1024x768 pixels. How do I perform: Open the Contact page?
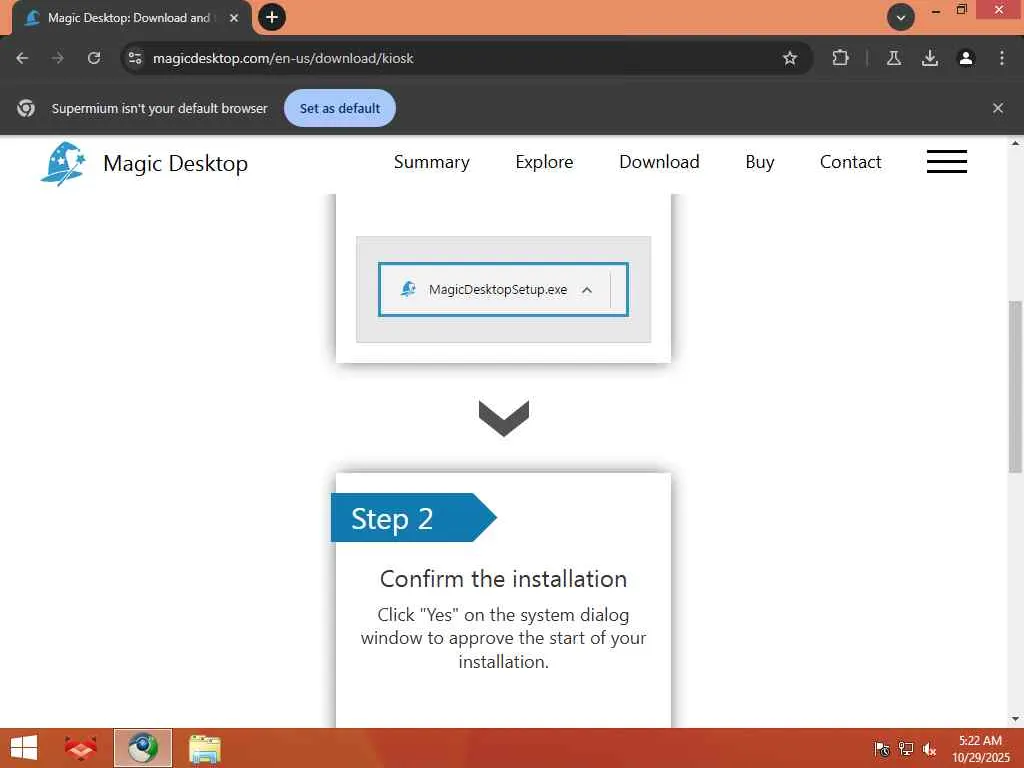(850, 162)
